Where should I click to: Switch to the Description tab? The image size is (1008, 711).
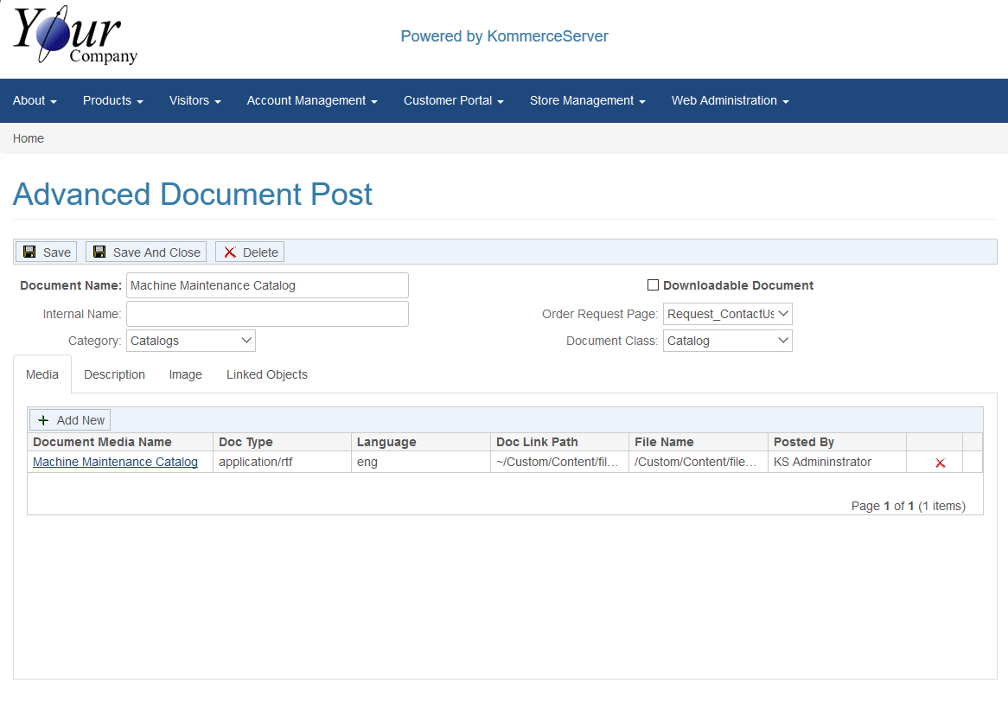coord(114,375)
